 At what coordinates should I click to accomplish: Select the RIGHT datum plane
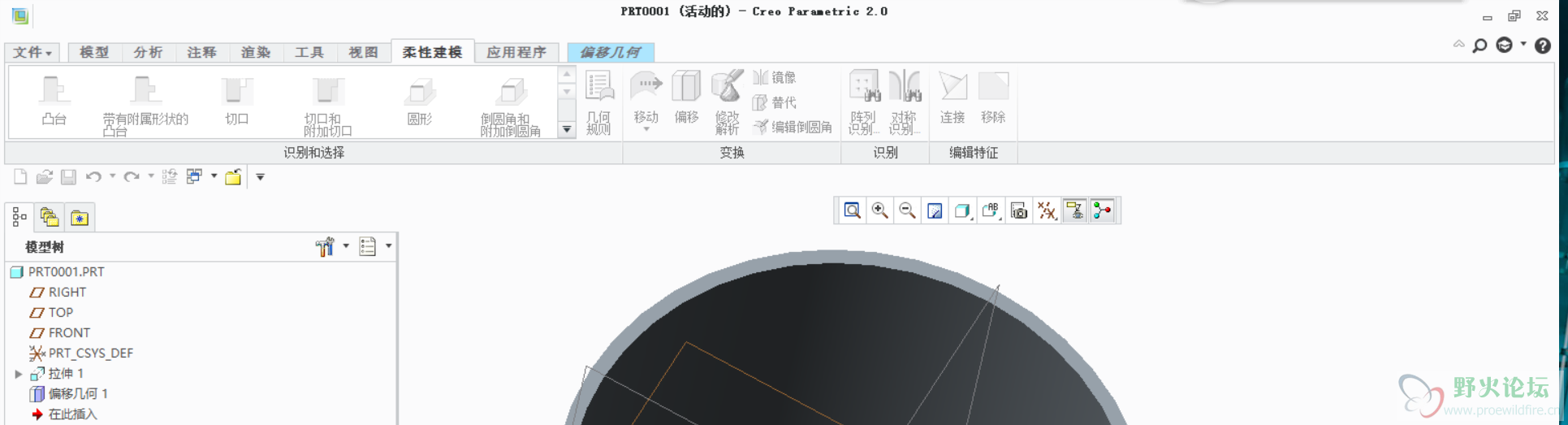(x=58, y=293)
